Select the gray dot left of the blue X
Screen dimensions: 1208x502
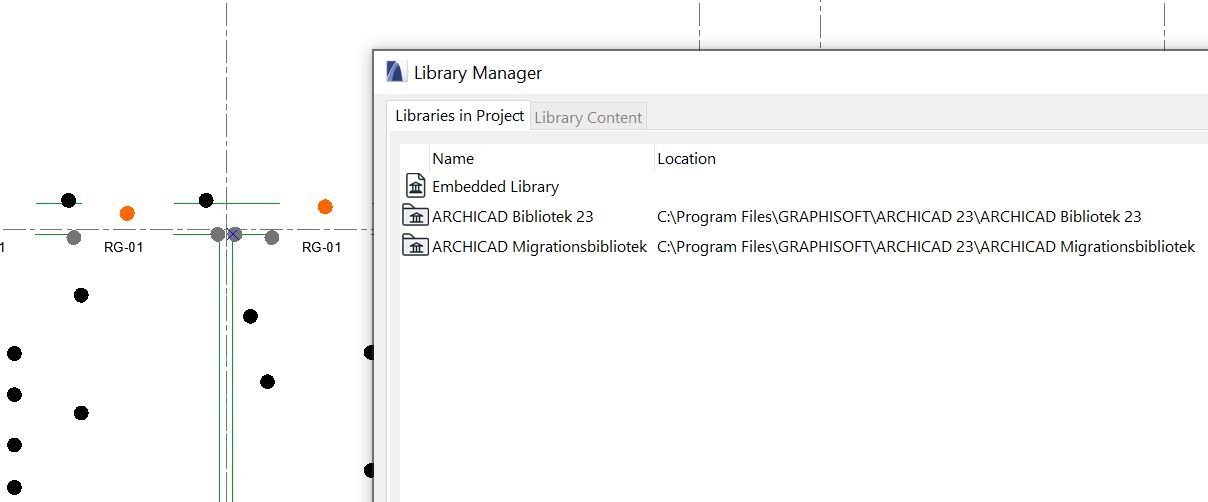point(217,234)
